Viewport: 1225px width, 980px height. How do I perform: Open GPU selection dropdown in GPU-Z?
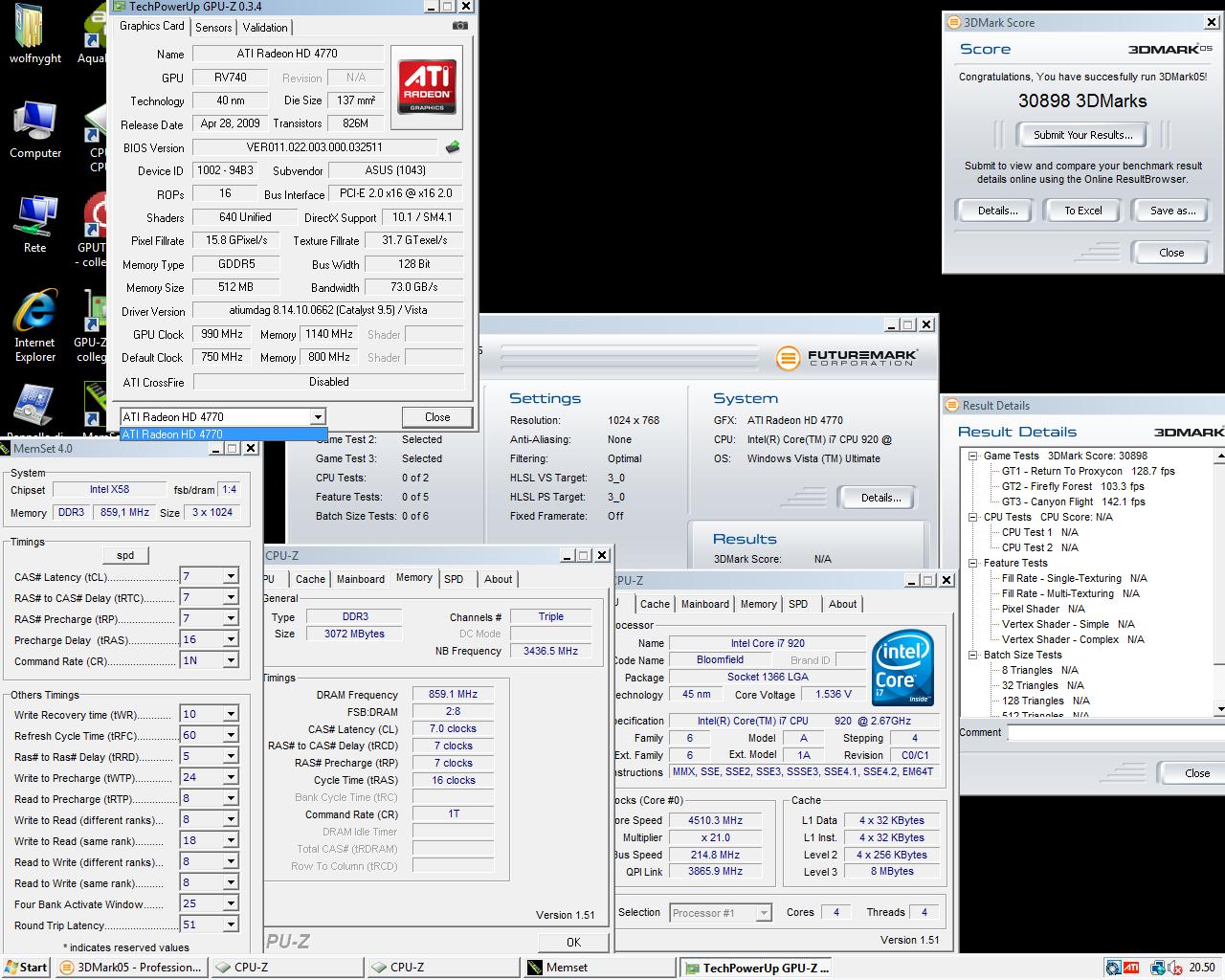[317, 416]
